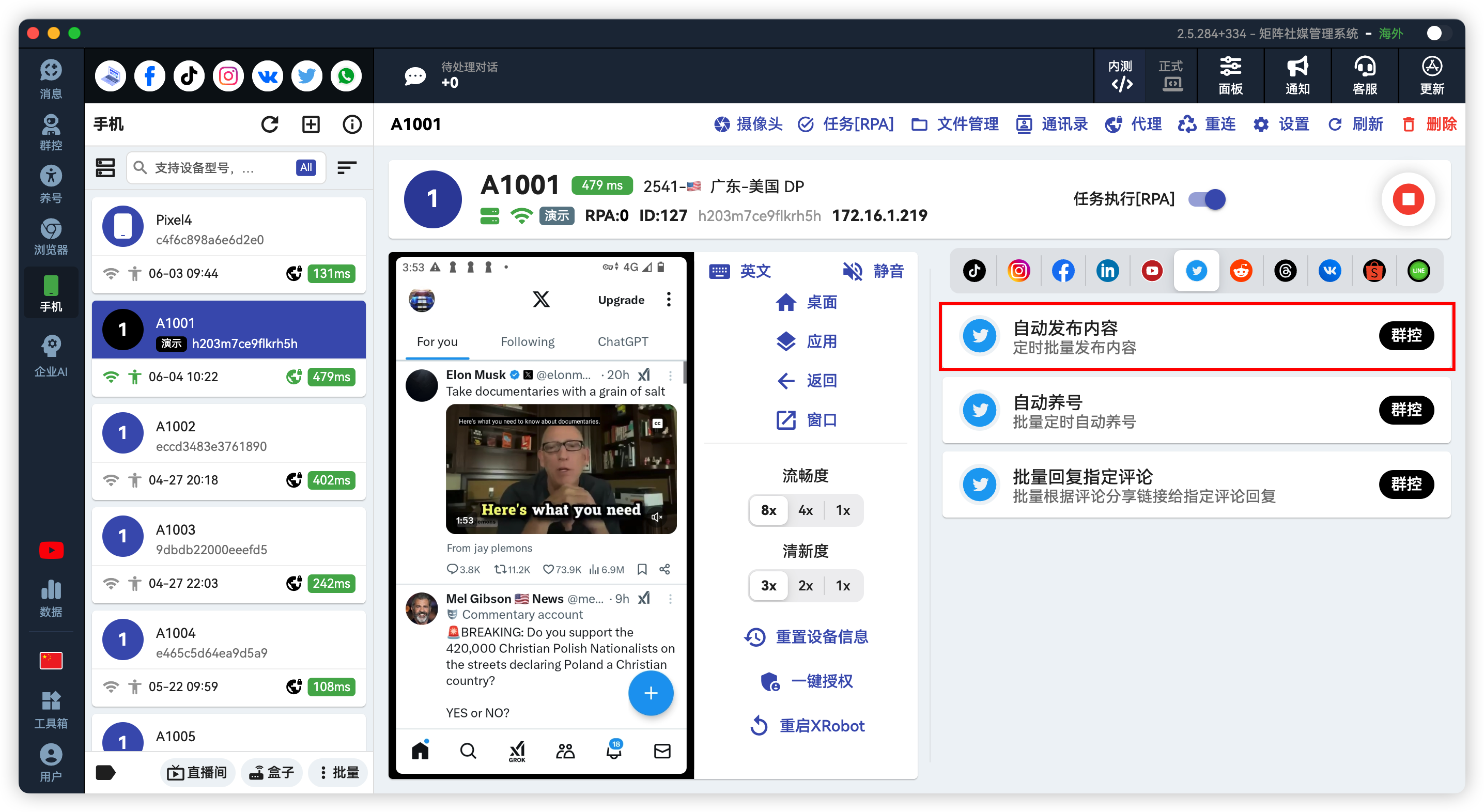Viewport: 1484px width, 812px height.
Task: Select the Shopee platform tab icon
Action: tap(1374, 270)
